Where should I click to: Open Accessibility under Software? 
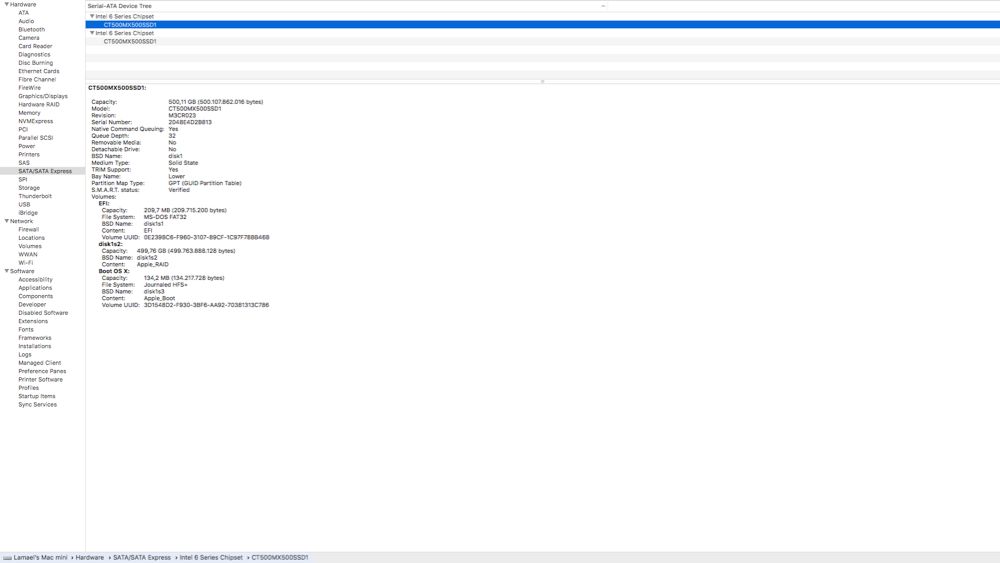tap(36, 279)
